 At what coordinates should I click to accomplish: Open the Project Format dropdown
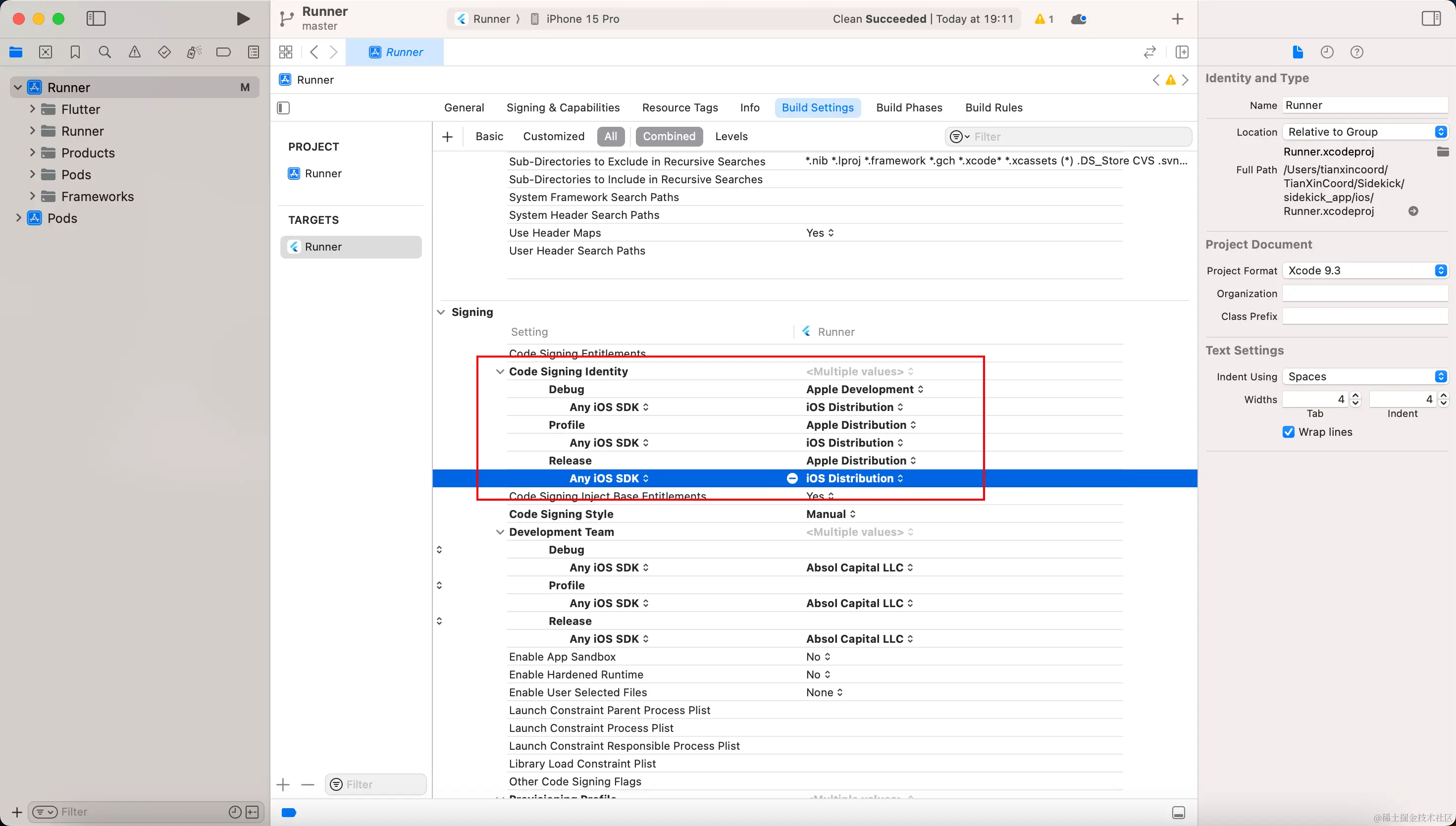pos(1365,270)
